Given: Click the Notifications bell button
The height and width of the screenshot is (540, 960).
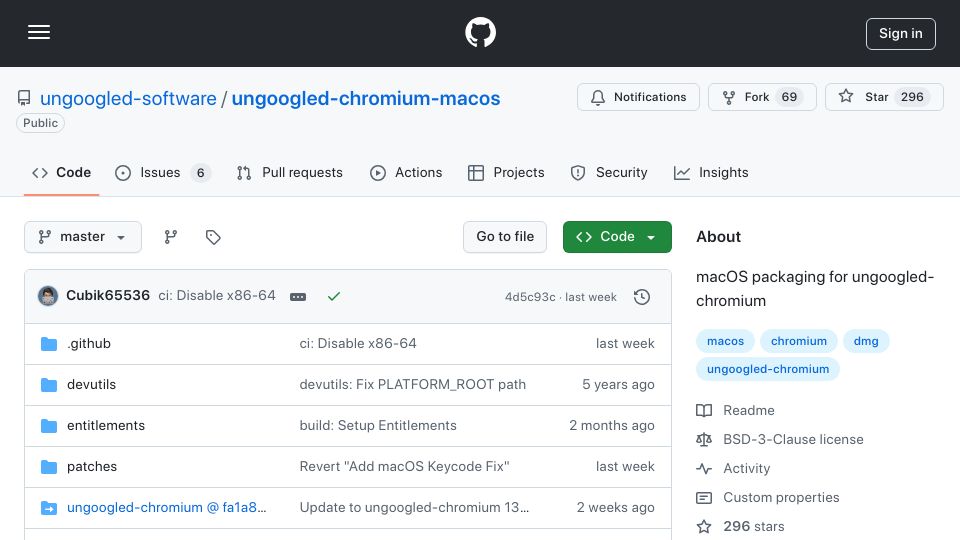Looking at the screenshot, I should [x=638, y=97].
